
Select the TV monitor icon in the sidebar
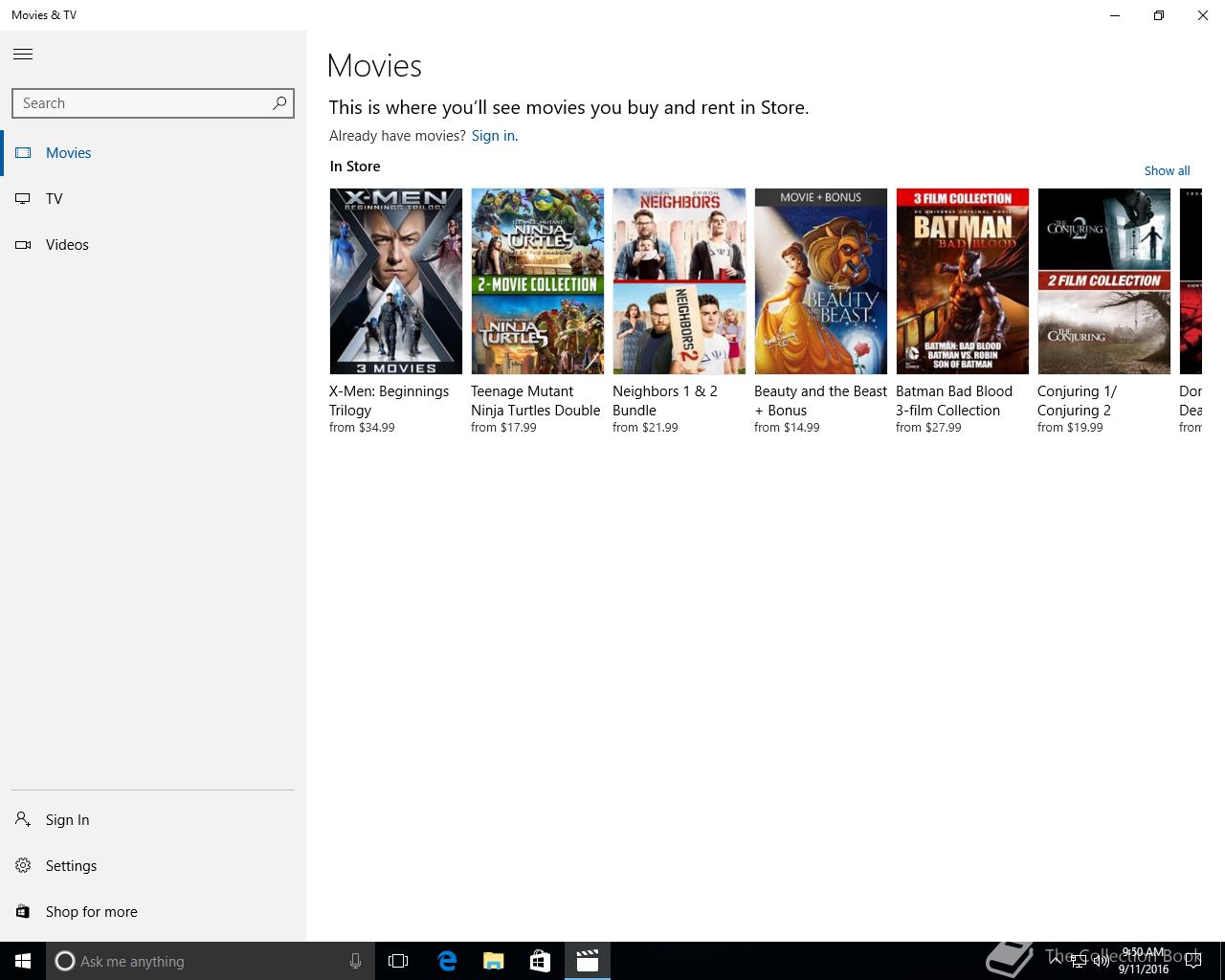click(x=23, y=199)
